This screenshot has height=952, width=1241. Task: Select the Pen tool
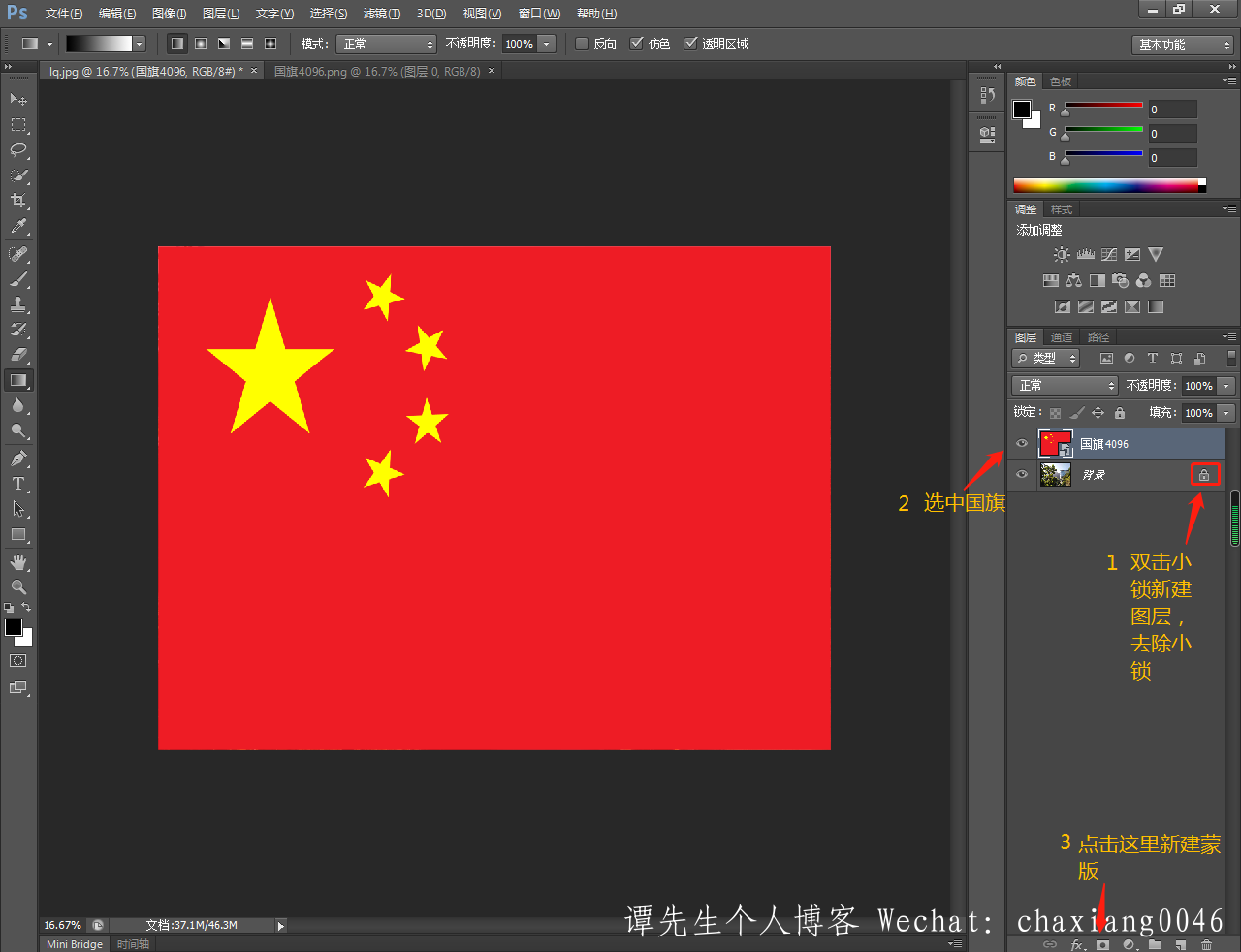point(18,459)
